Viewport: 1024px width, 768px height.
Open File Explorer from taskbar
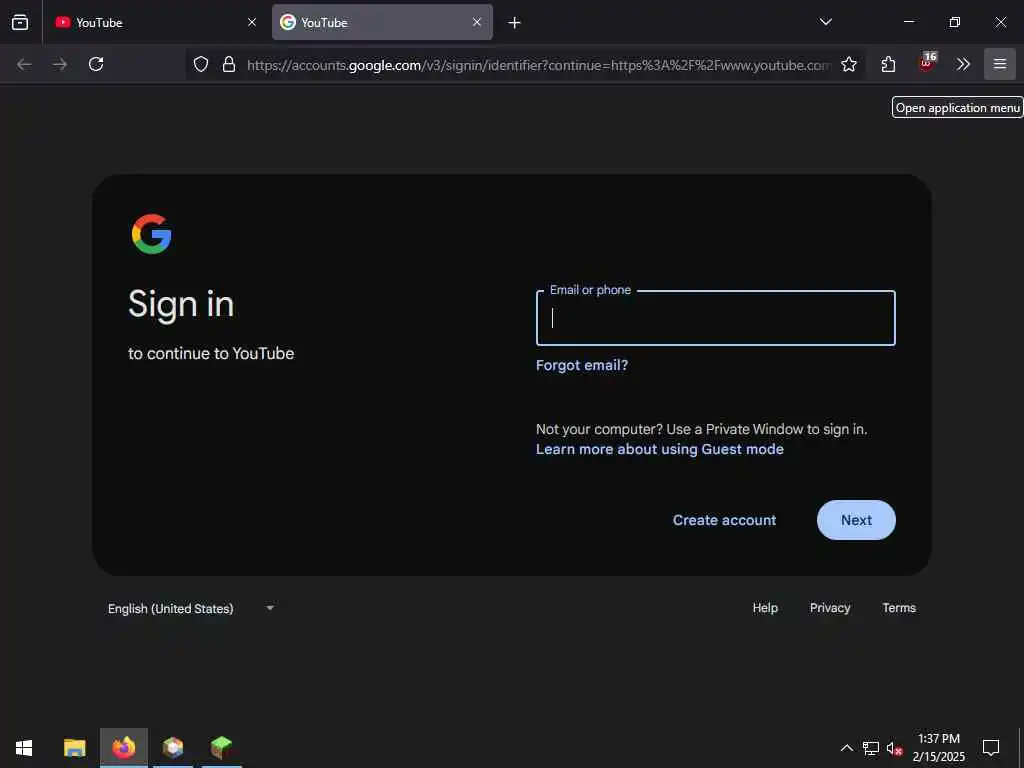click(x=74, y=748)
